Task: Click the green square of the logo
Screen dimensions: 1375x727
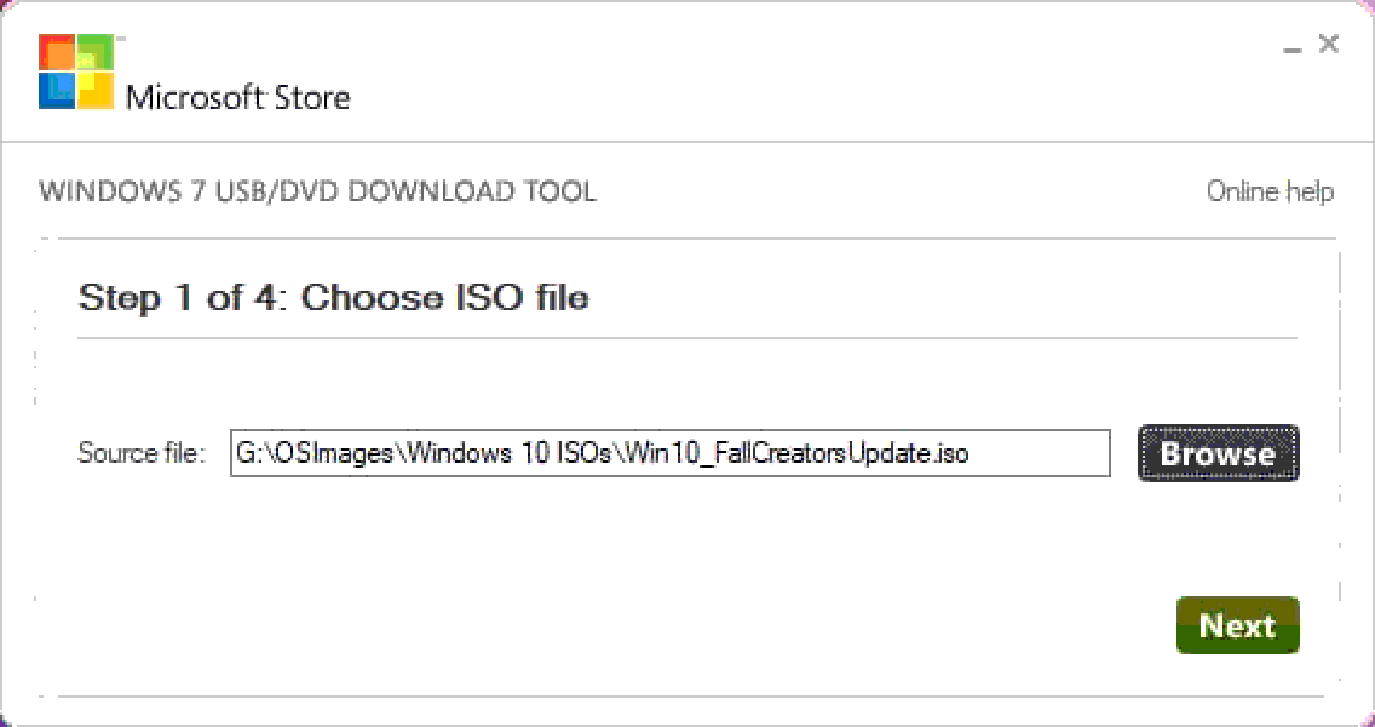Action: point(96,50)
